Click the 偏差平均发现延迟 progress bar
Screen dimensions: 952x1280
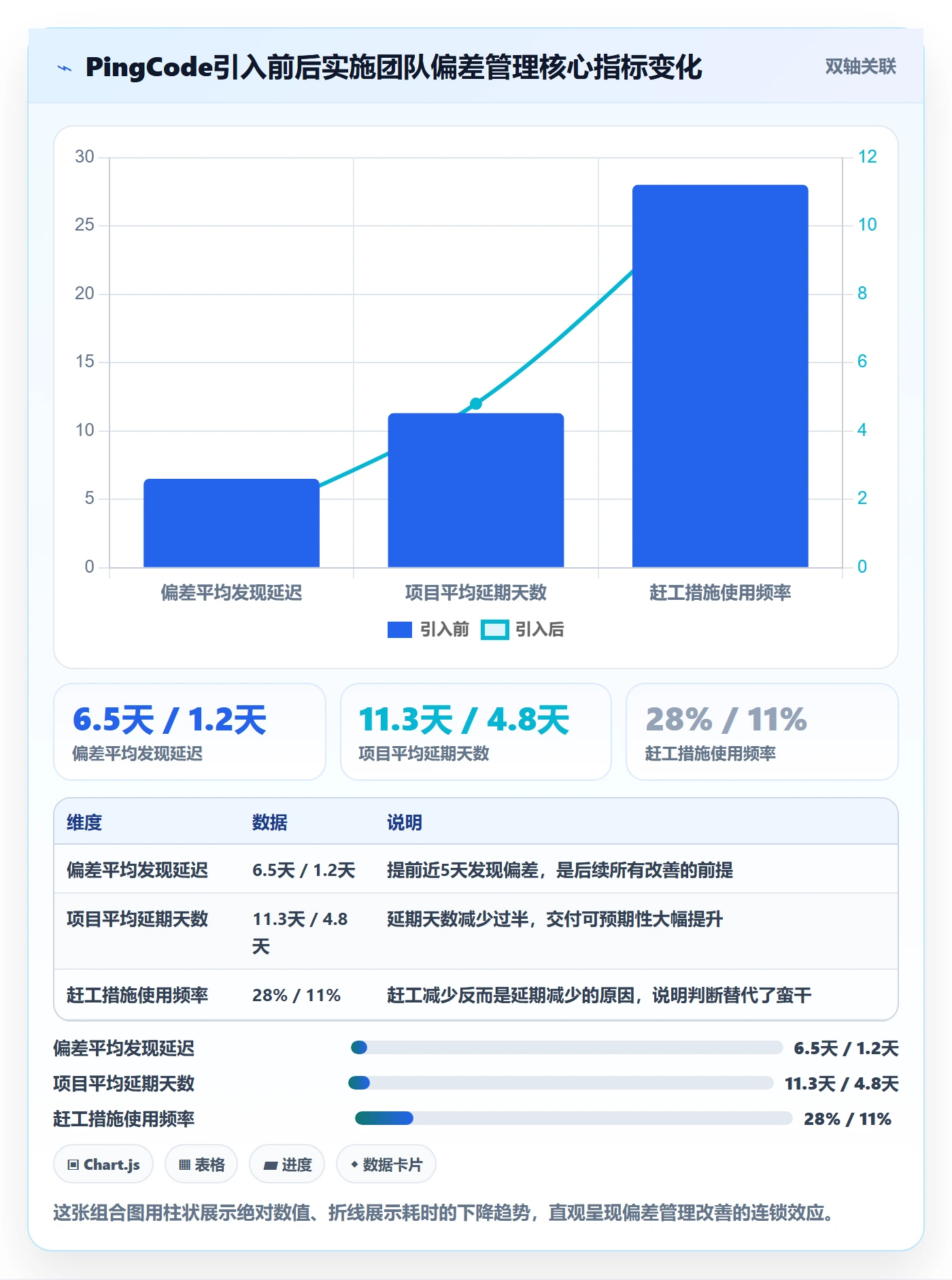coord(566,1047)
